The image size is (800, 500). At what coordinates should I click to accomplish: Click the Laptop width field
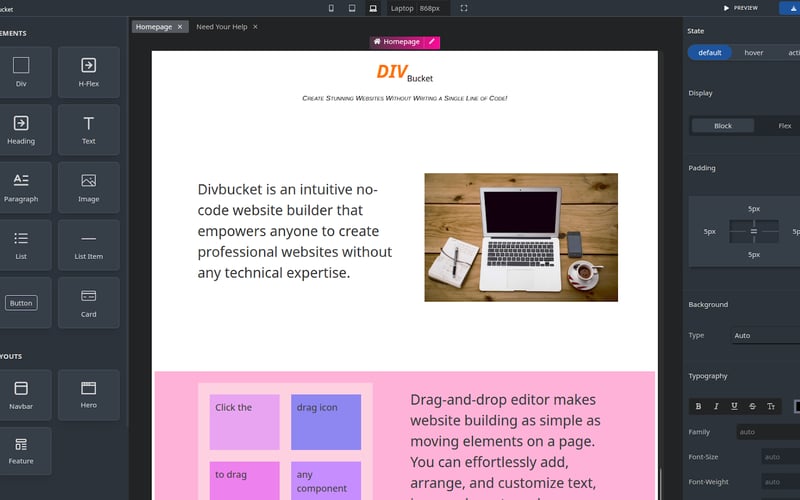coord(431,8)
